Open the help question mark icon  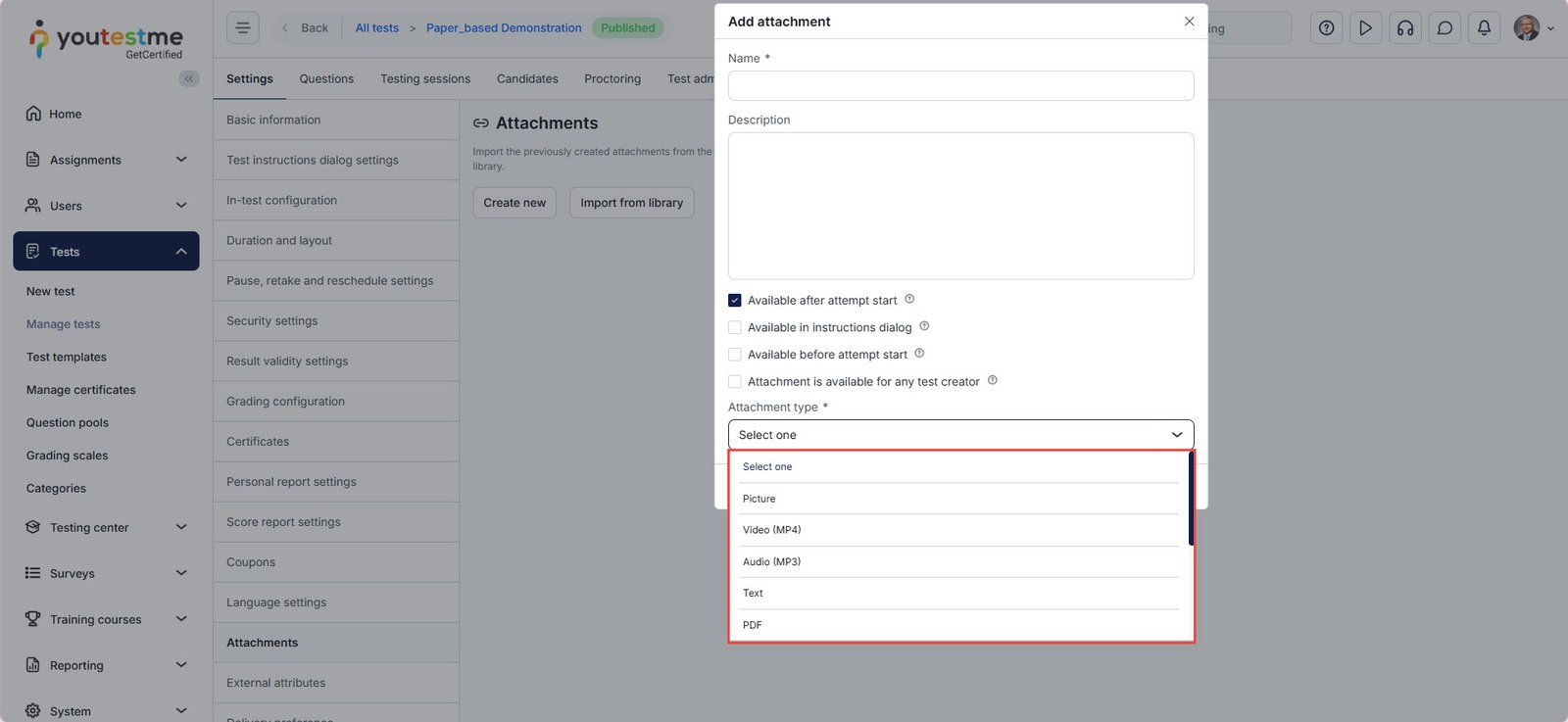(1326, 28)
